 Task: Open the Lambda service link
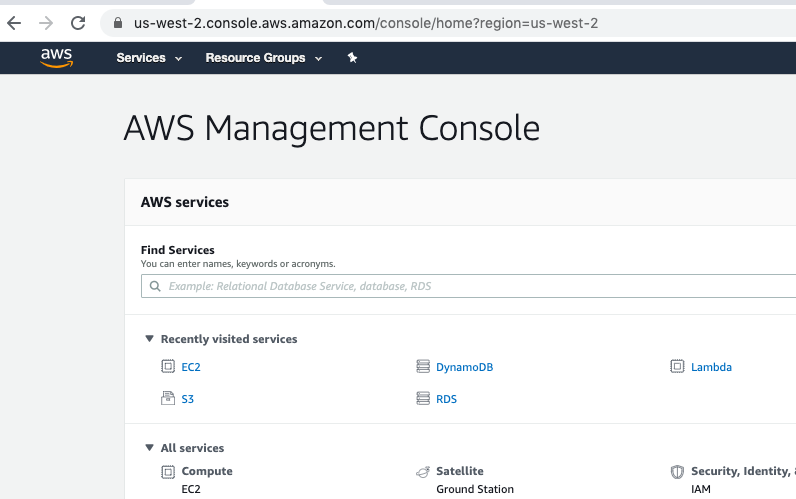coord(711,367)
